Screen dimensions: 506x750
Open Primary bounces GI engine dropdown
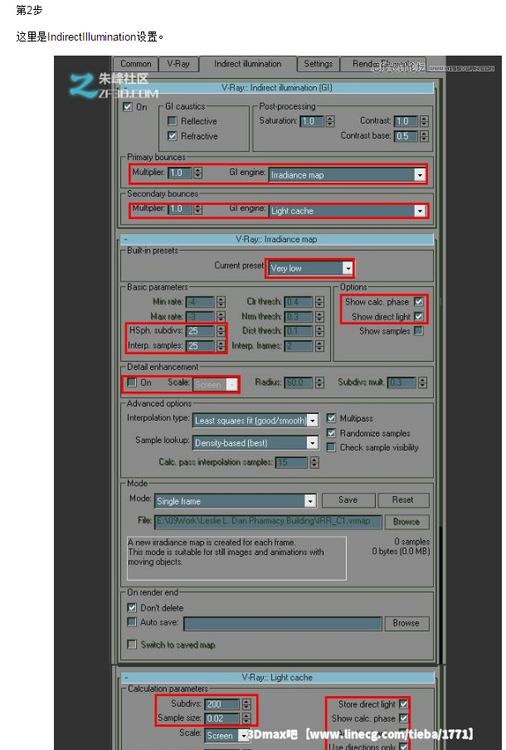(348, 175)
